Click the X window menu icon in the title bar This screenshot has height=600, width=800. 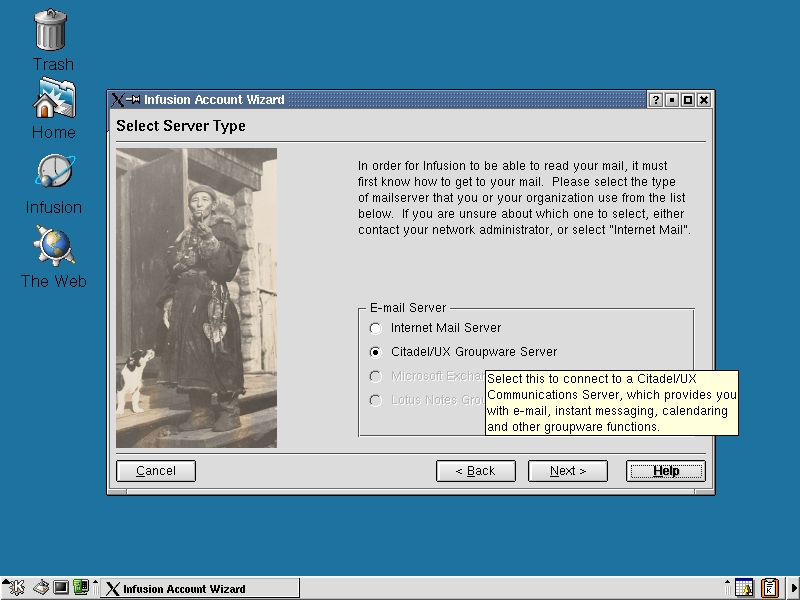point(117,99)
